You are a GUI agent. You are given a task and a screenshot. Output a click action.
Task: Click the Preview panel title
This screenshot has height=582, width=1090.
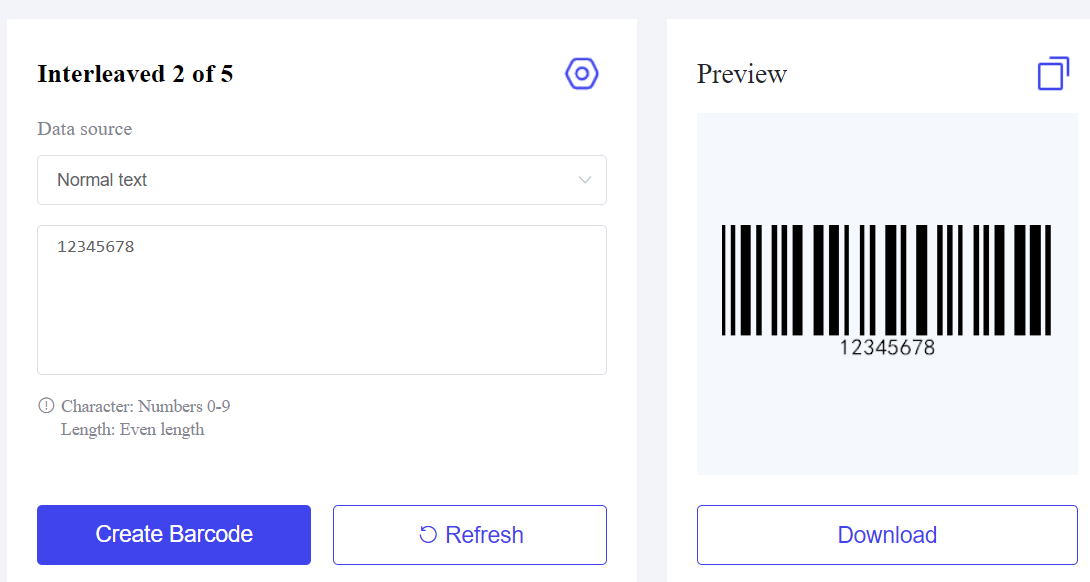click(742, 74)
